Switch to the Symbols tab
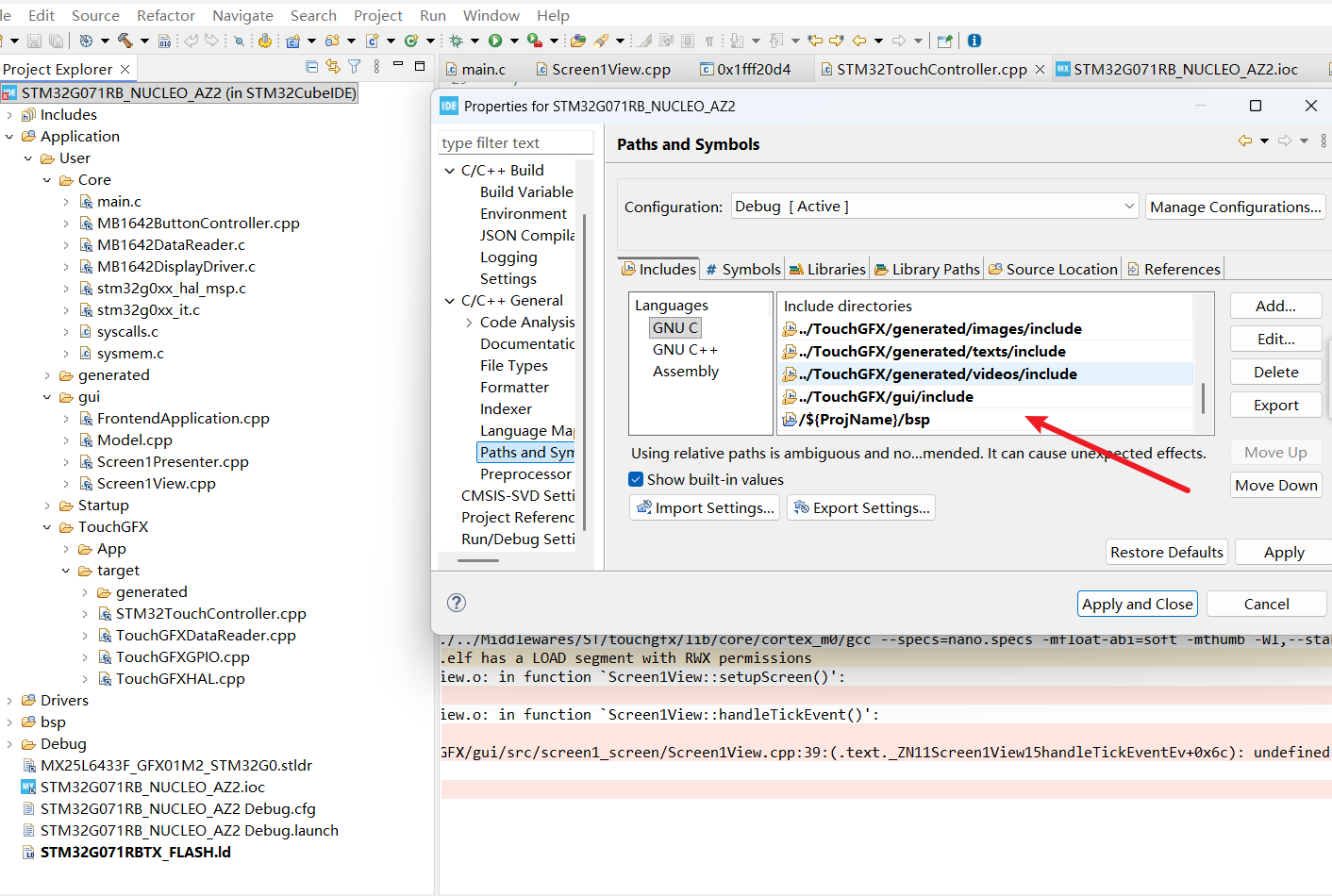The width and height of the screenshot is (1332, 896). pos(743,269)
